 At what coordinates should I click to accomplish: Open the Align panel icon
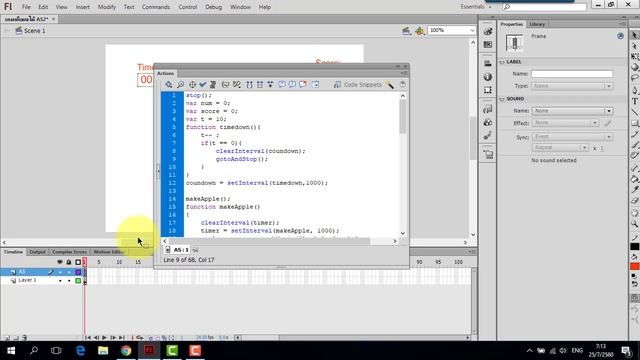click(488, 63)
